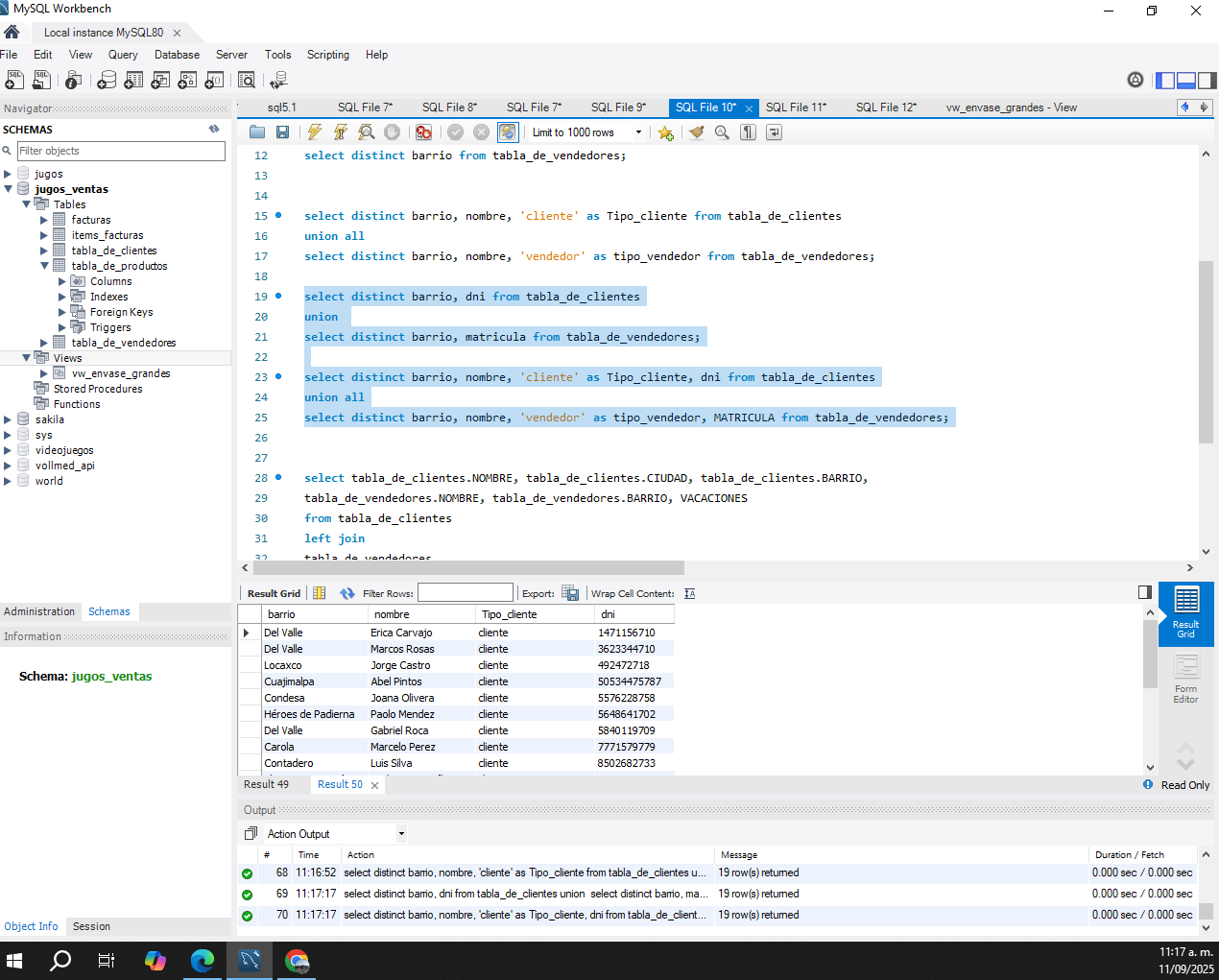
Task: Click the rollback transaction icon
Action: tap(482, 132)
